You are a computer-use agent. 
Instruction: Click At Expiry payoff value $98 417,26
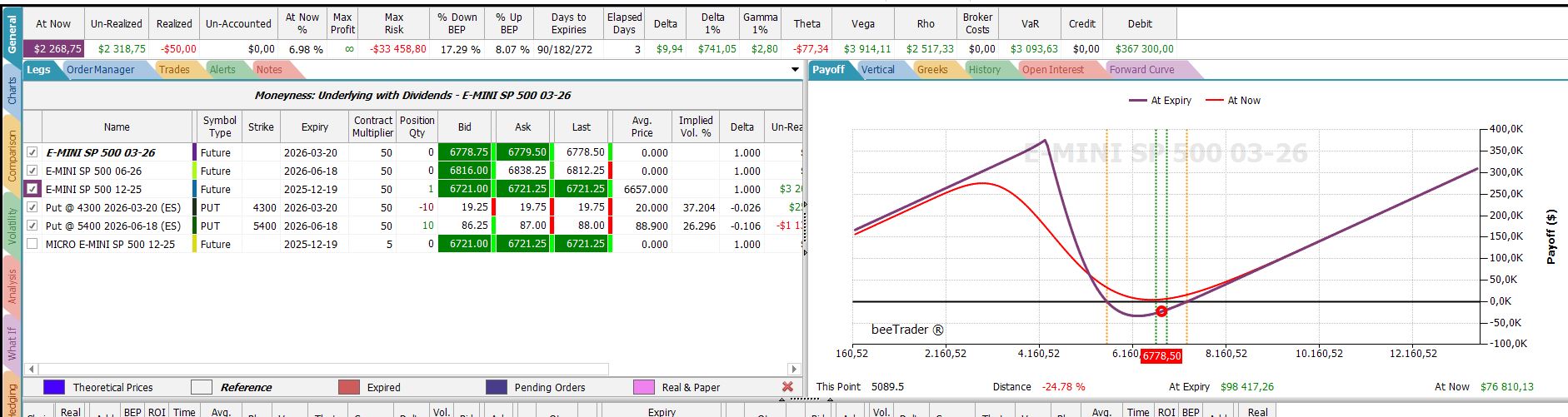[x=1247, y=387]
